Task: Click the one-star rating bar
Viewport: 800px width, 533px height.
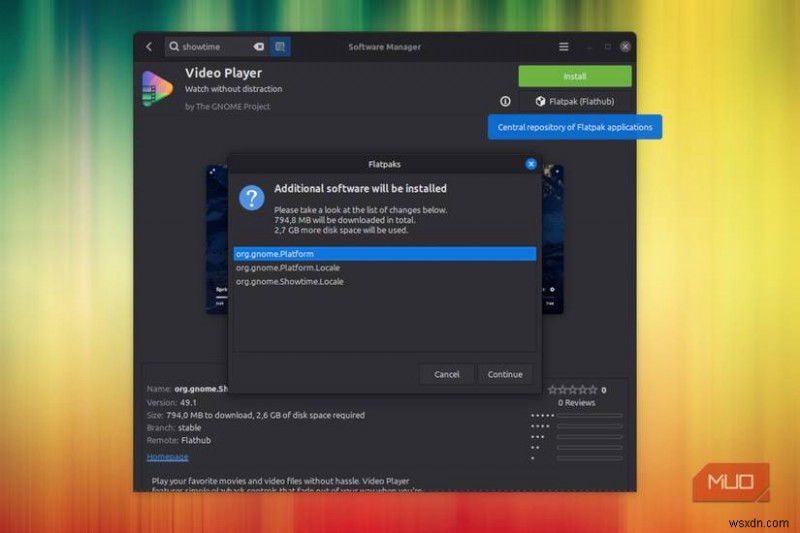Action: [590, 458]
